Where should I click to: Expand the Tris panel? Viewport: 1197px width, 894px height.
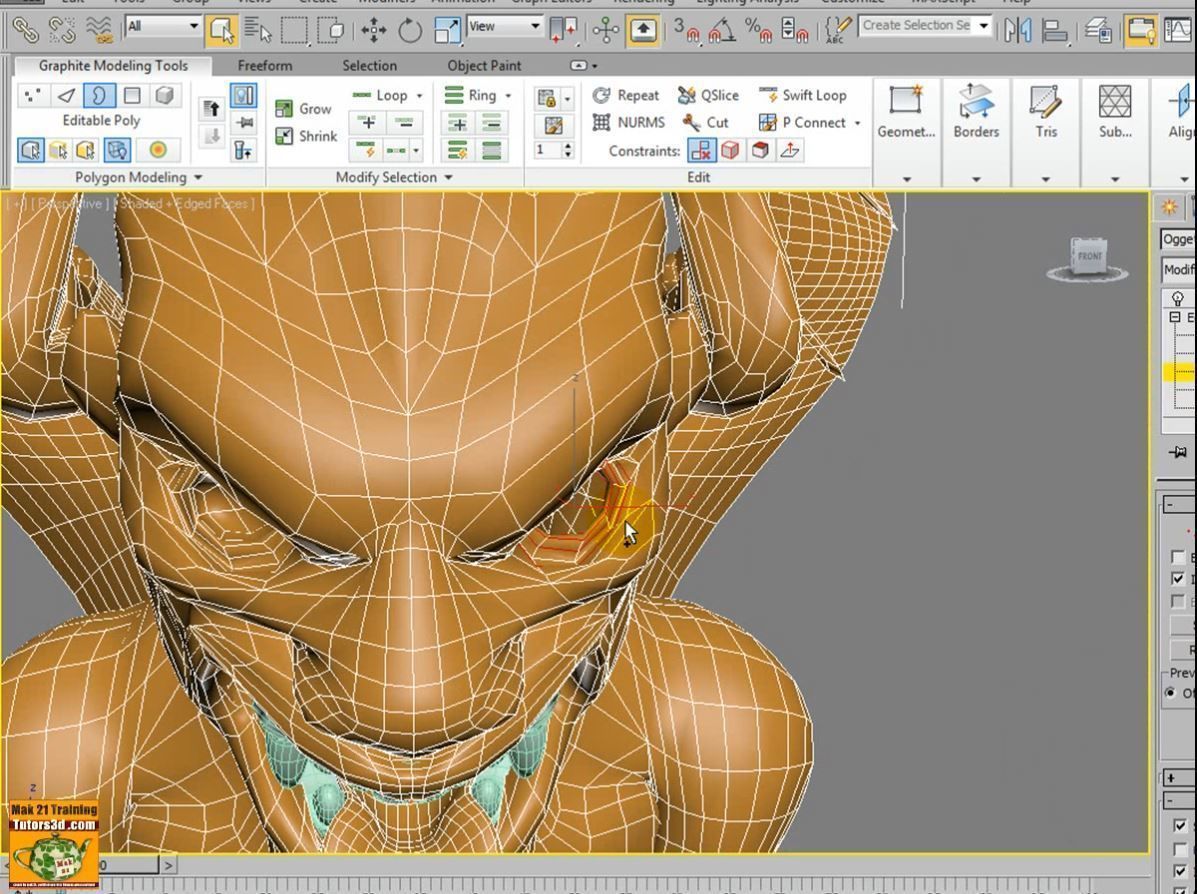1045,179
